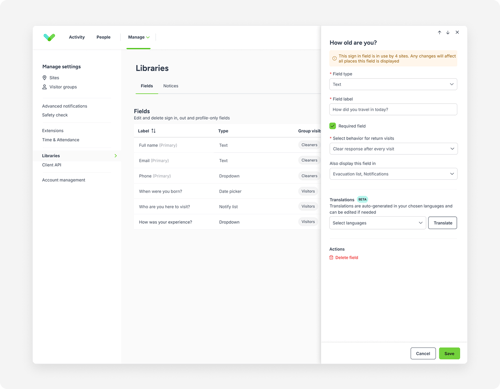Open Safety check settings
This screenshot has width=500, height=389.
click(x=55, y=115)
